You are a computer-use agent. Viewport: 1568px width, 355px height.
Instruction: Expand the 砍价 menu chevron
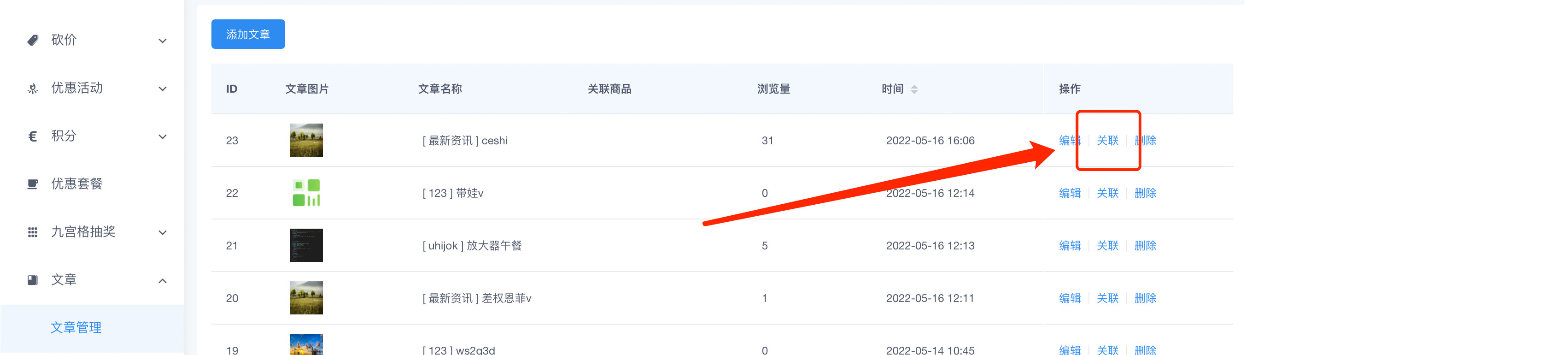(163, 41)
